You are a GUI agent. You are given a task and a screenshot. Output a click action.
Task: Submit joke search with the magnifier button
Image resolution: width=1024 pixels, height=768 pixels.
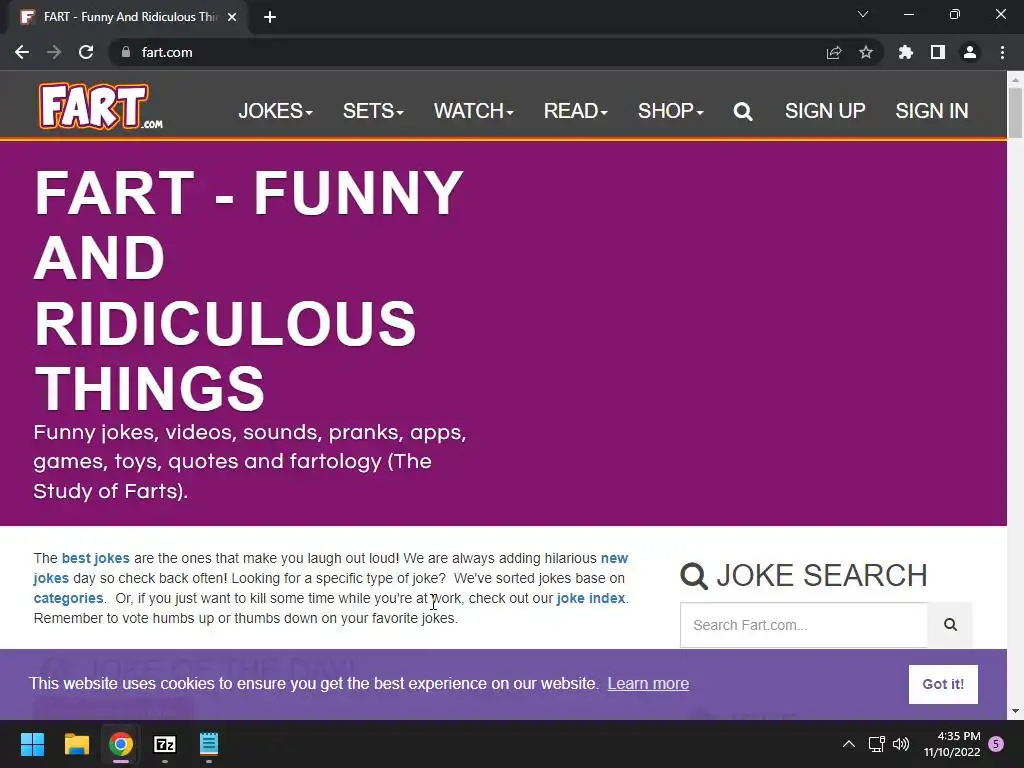tap(950, 625)
